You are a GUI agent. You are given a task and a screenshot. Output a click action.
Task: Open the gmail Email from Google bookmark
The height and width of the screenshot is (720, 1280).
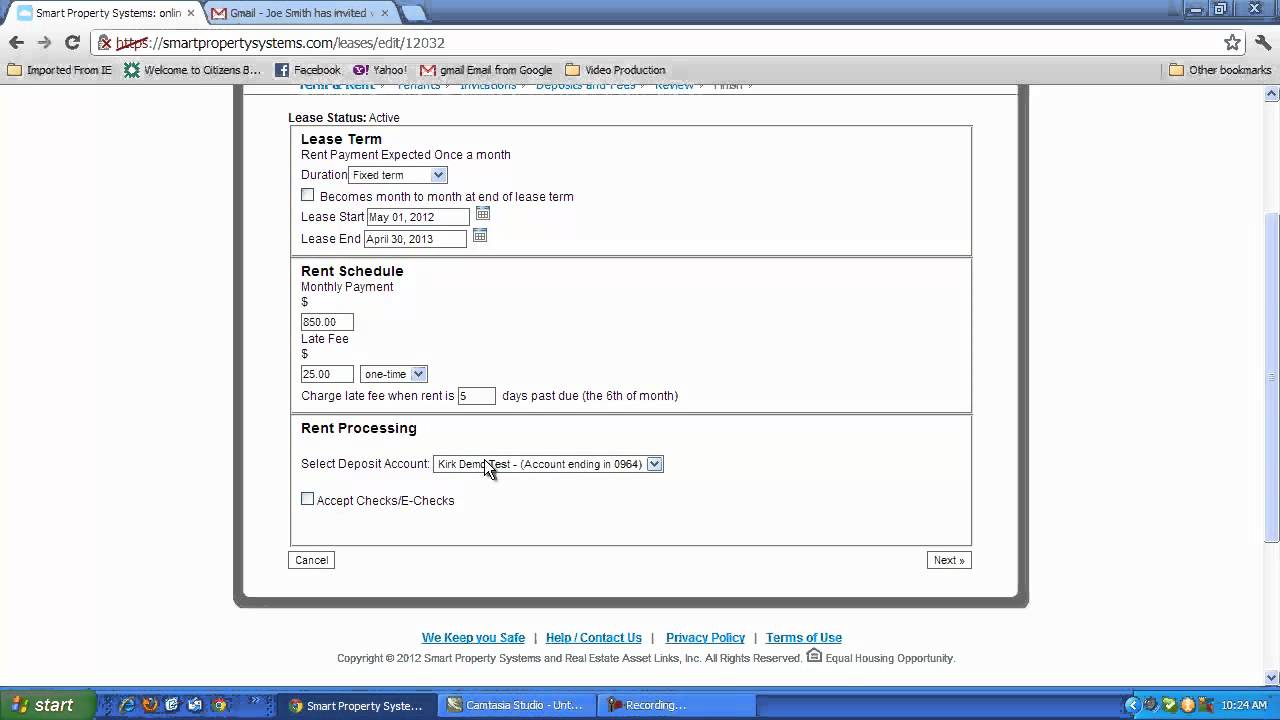tap(486, 70)
